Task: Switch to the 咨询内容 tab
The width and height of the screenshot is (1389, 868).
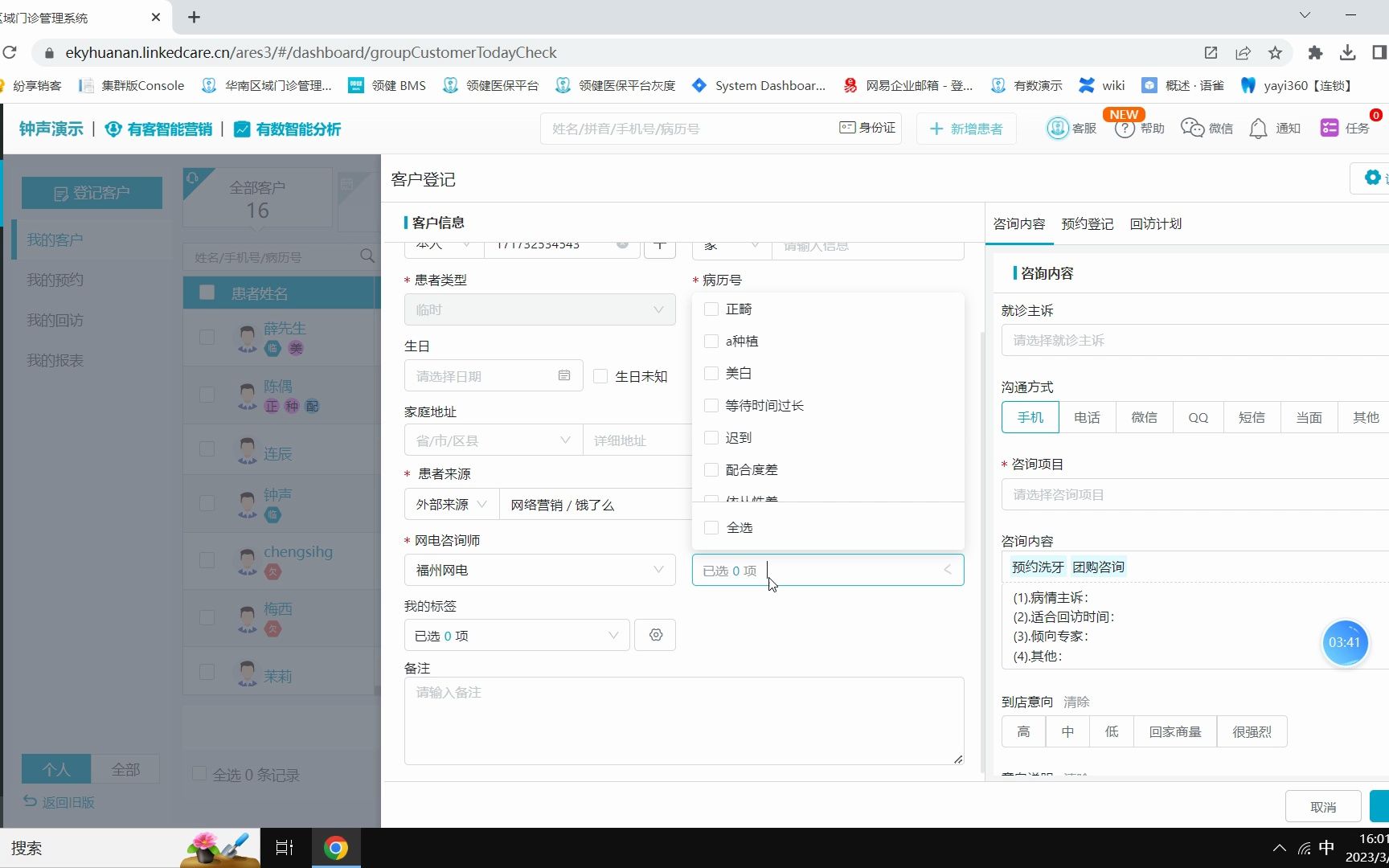Action: point(1019,223)
